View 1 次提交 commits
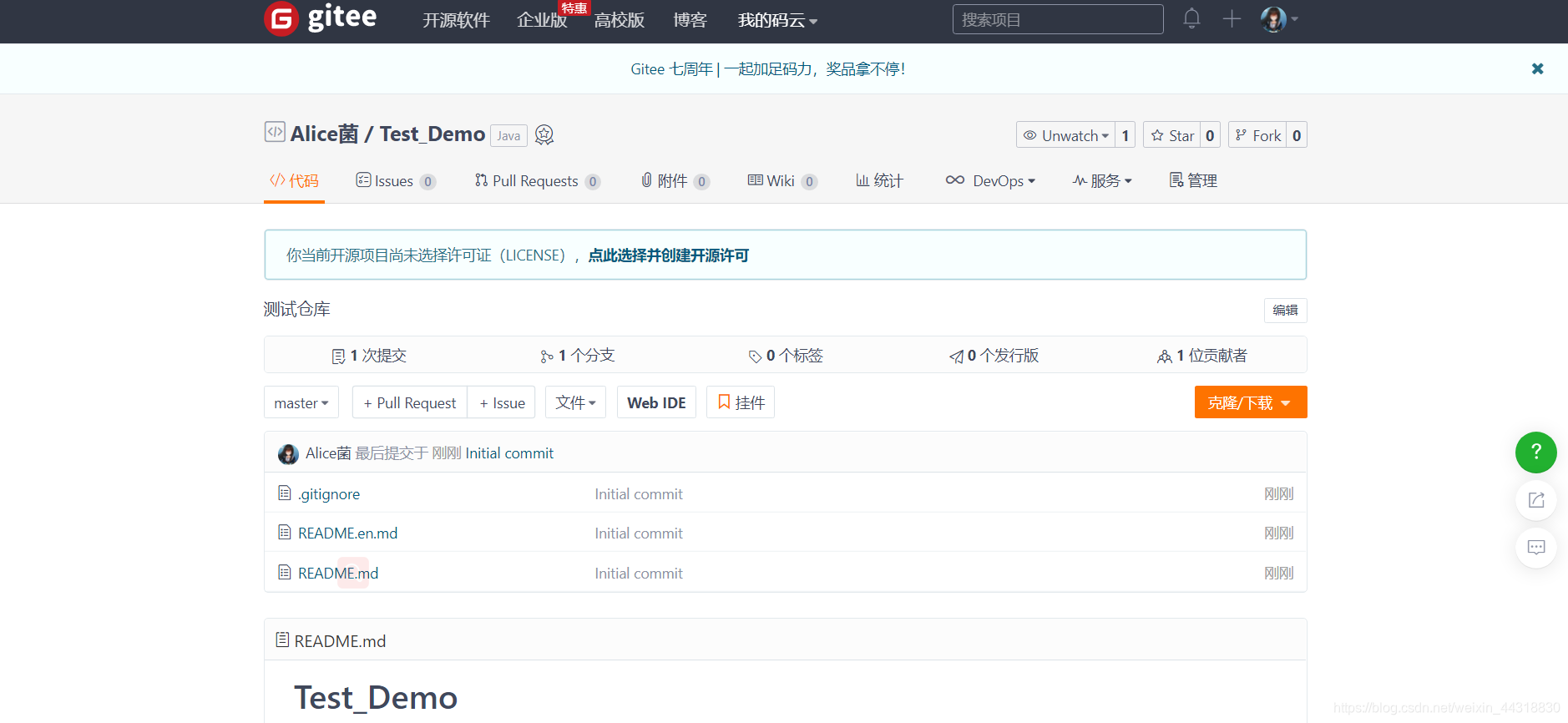The height and width of the screenshot is (723, 1568). [x=368, y=356]
